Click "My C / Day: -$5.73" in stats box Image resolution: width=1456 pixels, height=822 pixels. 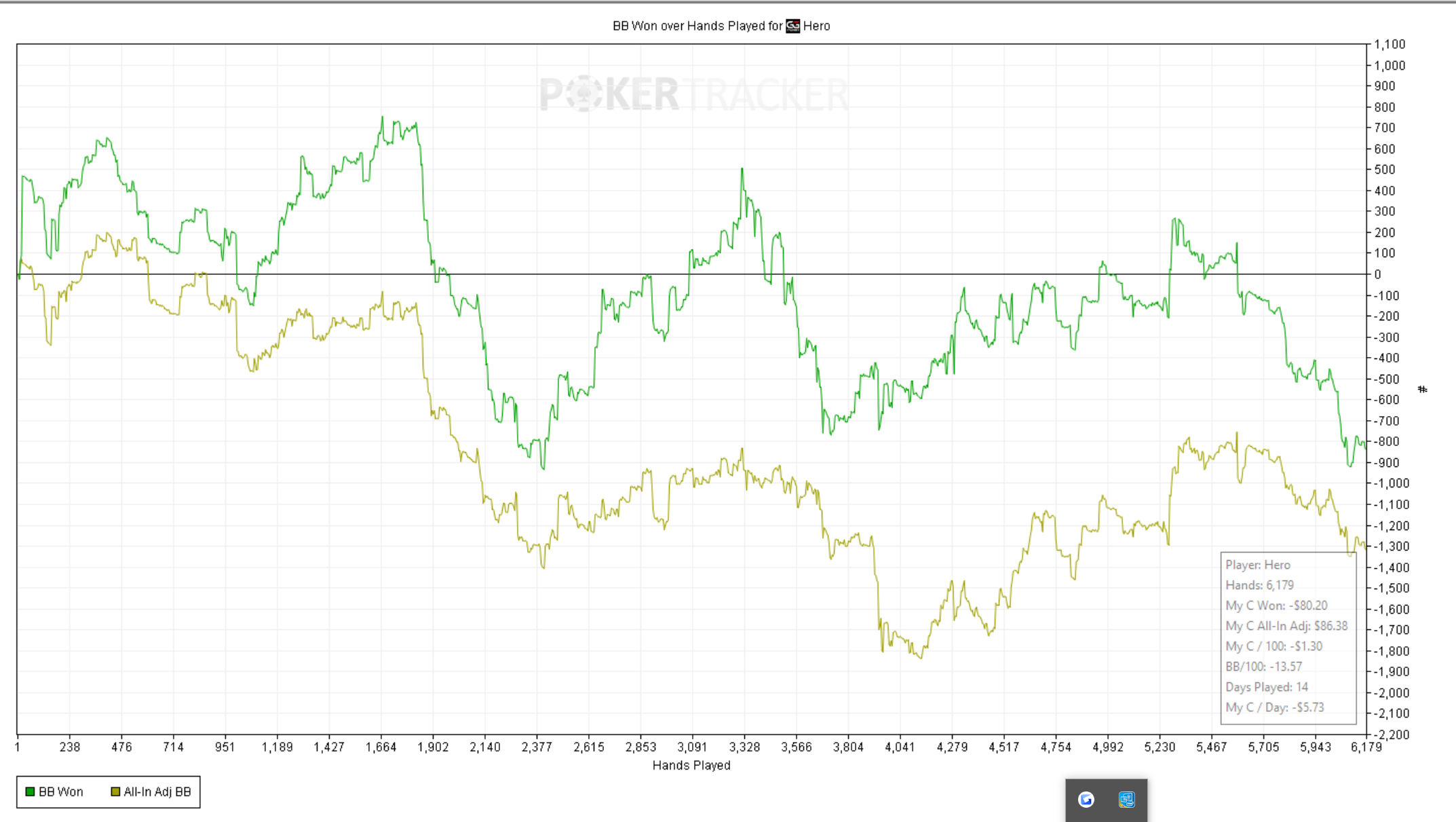[x=1275, y=707]
